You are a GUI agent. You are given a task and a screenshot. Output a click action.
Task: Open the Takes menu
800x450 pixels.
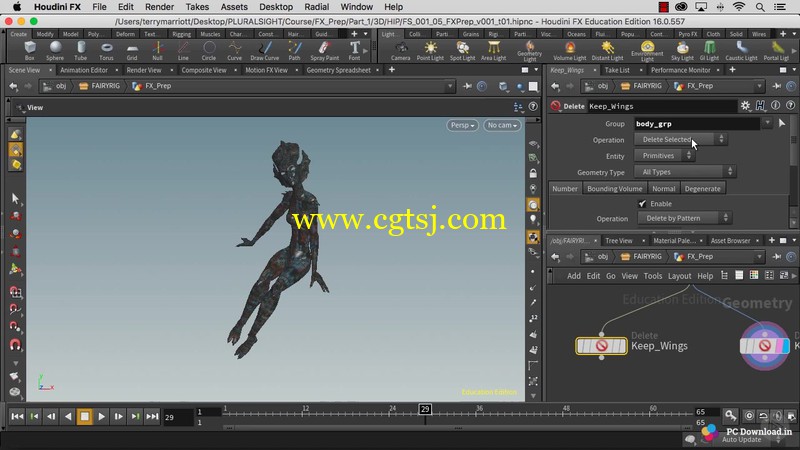[197, 7]
